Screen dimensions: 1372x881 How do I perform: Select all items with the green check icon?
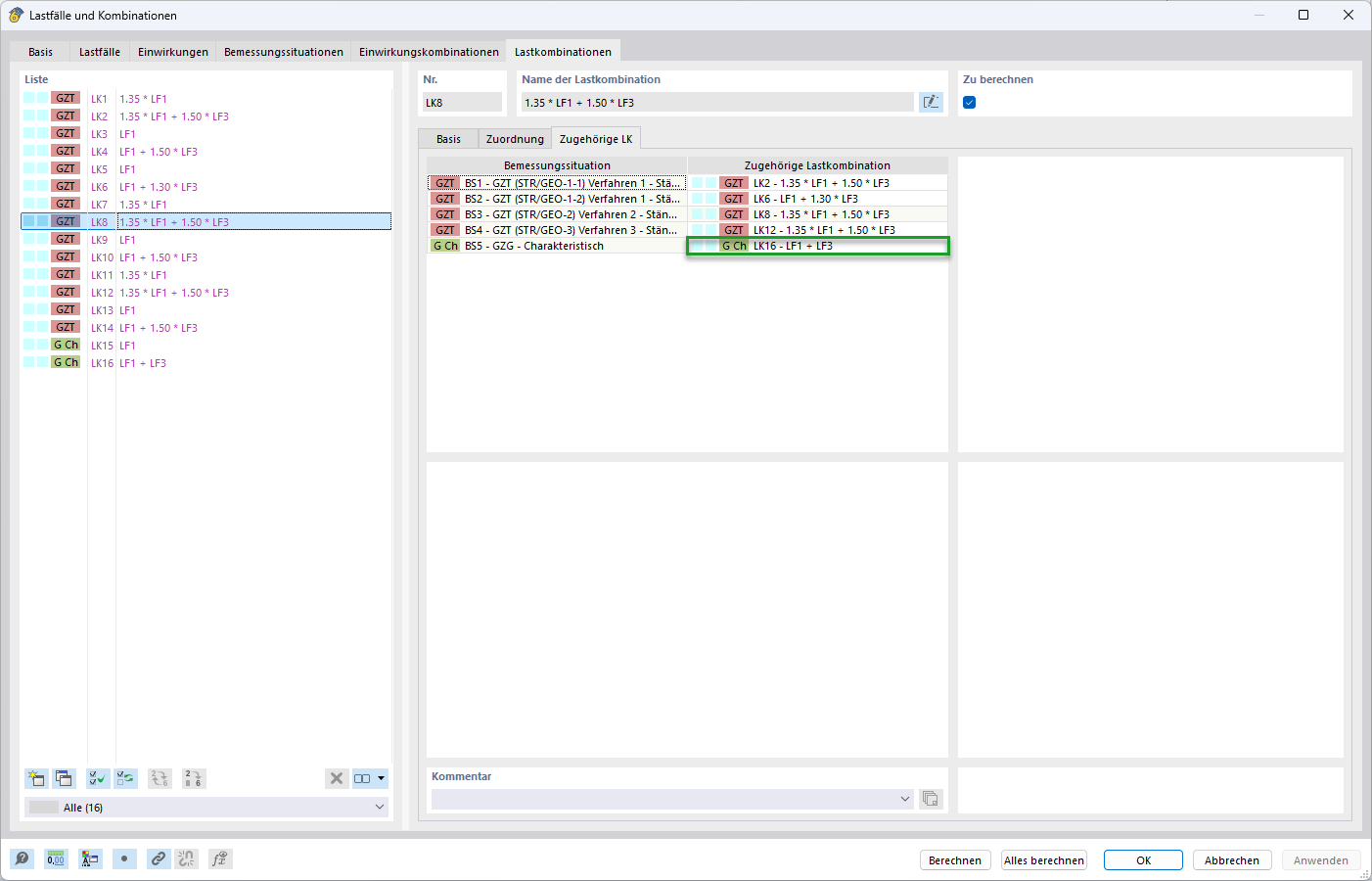pyautogui.click(x=97, y=778)
